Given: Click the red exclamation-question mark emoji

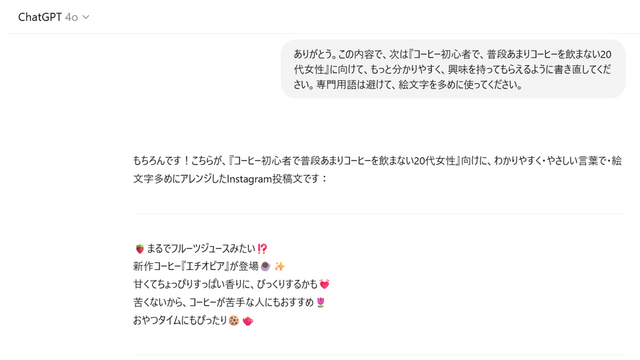Looking at the screenshot, I should tap(262, 249).
